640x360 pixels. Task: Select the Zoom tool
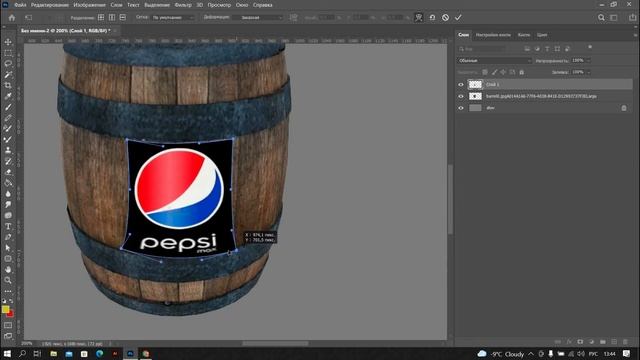(8, 280)
